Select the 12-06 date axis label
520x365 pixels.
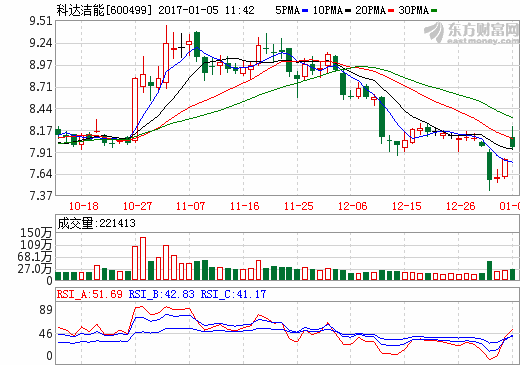pyautogui.click(x=353, y=206)
